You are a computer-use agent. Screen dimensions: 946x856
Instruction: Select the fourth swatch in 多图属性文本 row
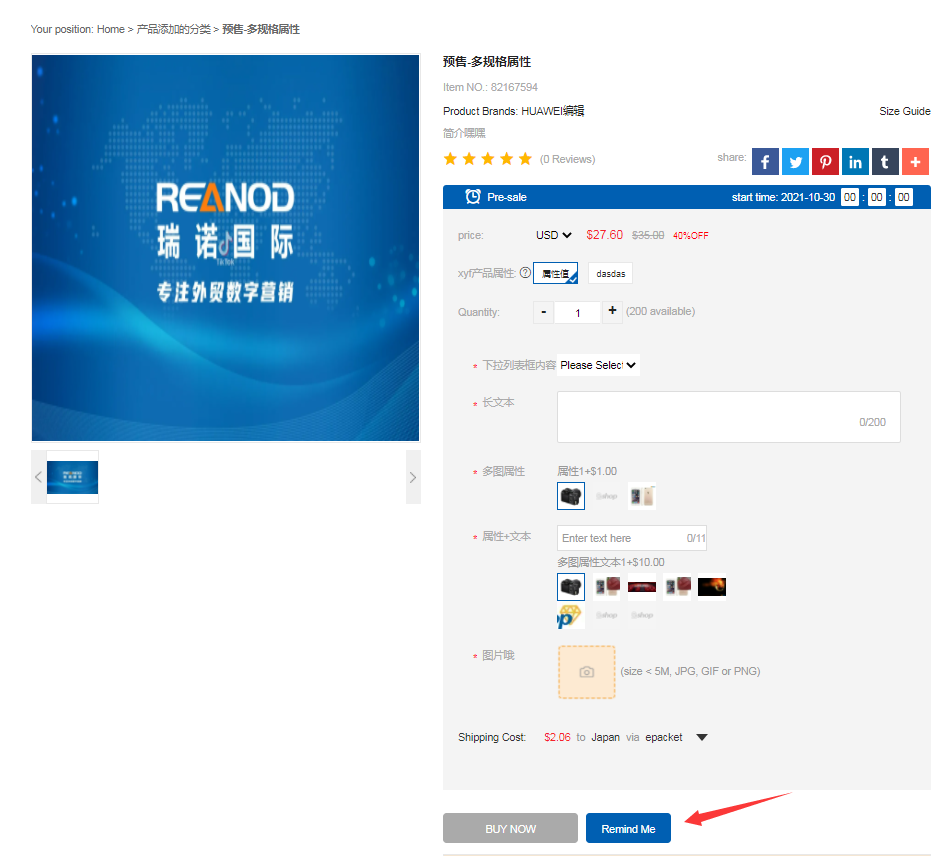tap(677, 586)
